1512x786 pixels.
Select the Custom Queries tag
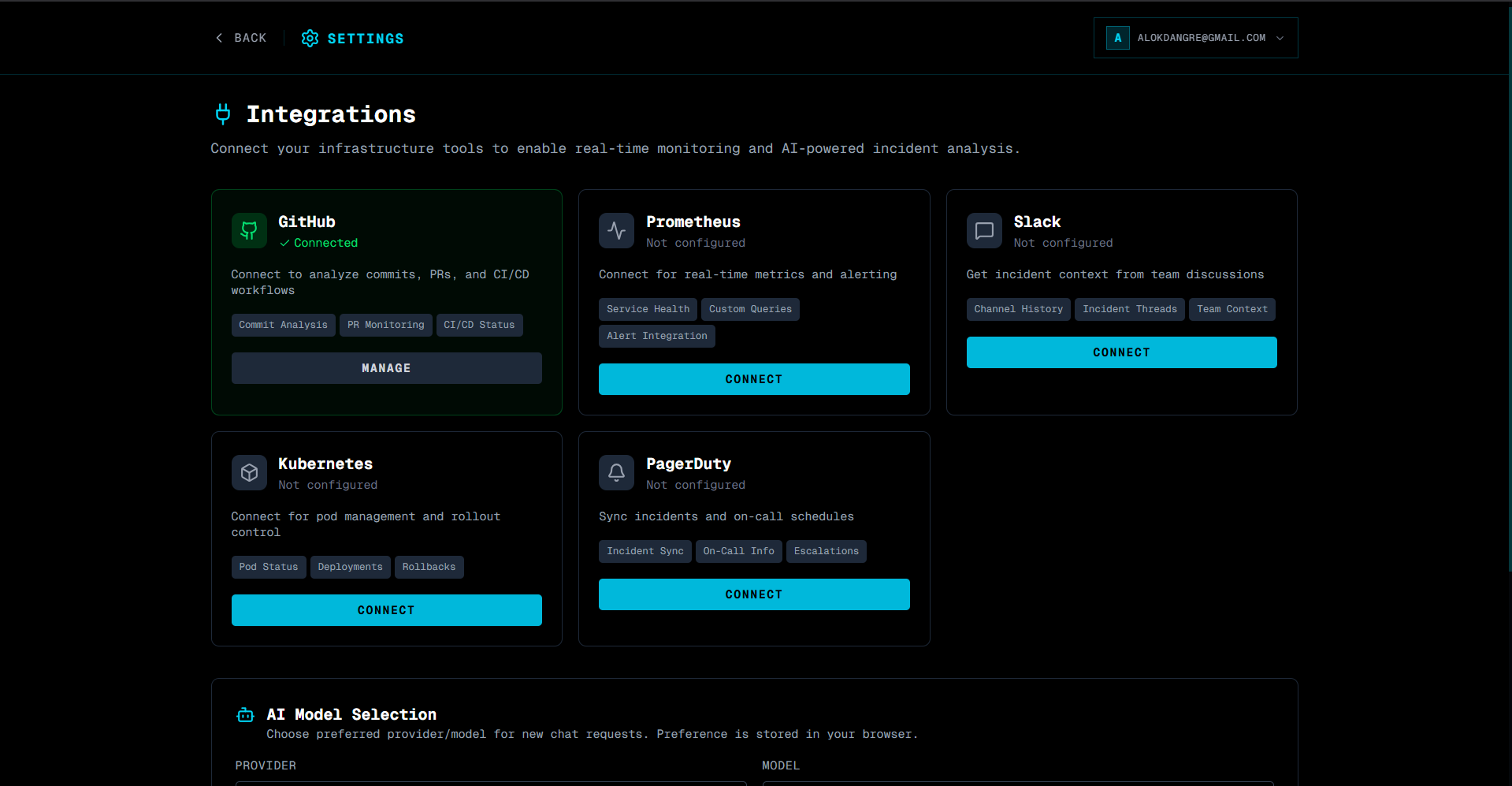[750, 309]
